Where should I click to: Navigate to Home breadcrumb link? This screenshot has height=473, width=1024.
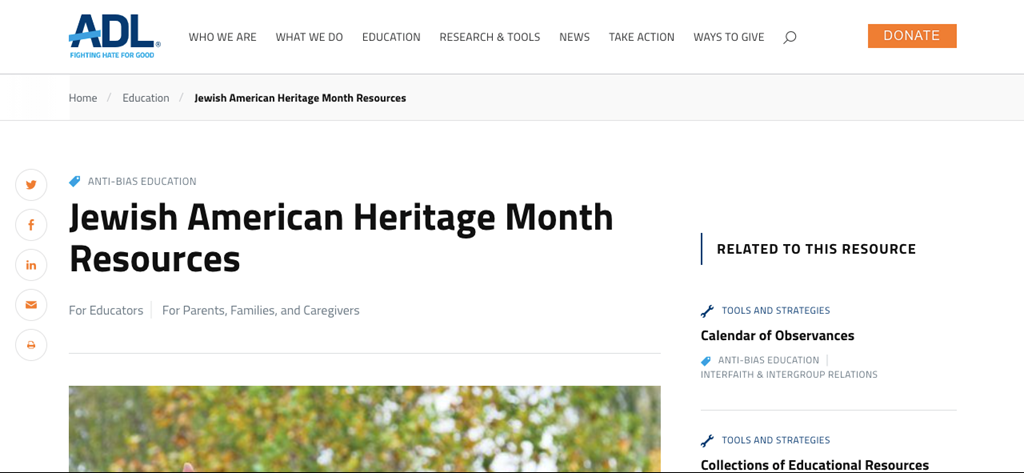click(x=83, y=98)
